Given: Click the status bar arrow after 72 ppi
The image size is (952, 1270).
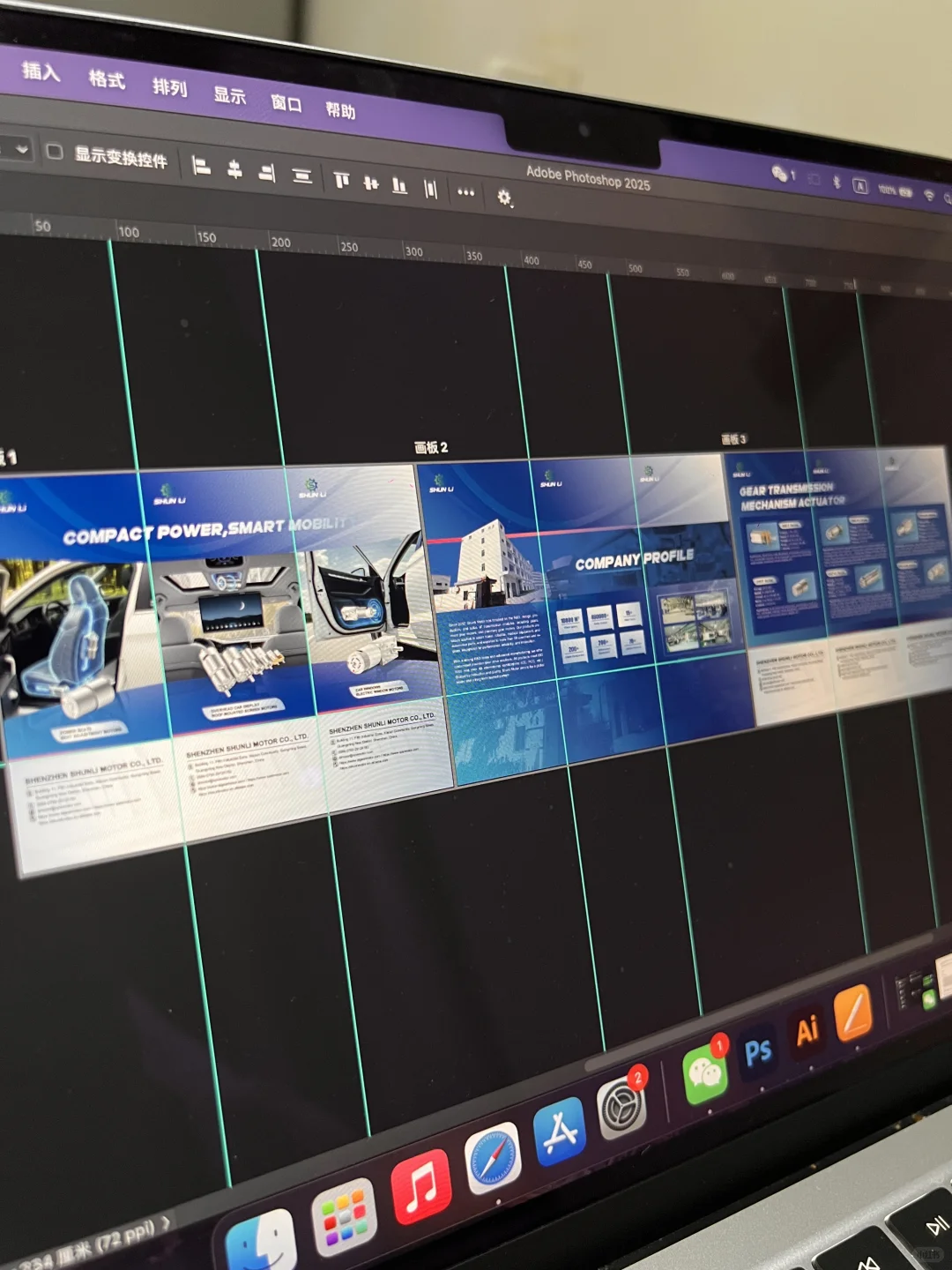Looking at the screenshot, I should 166,1221.
